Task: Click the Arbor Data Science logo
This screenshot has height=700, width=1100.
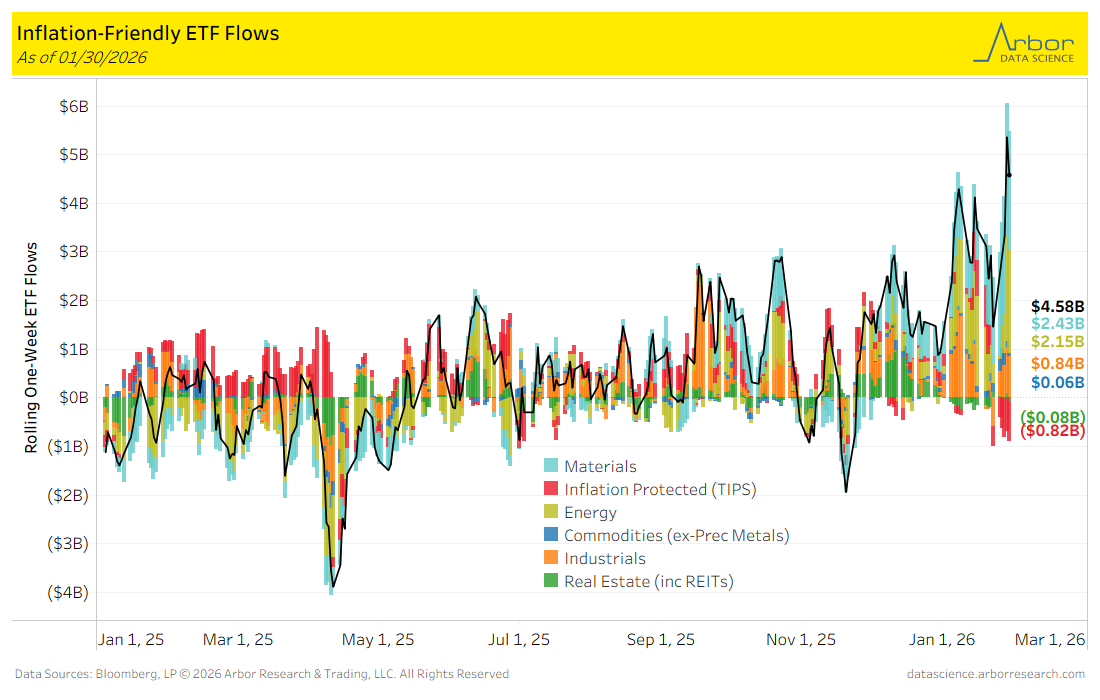Action: coord(1024,43)
